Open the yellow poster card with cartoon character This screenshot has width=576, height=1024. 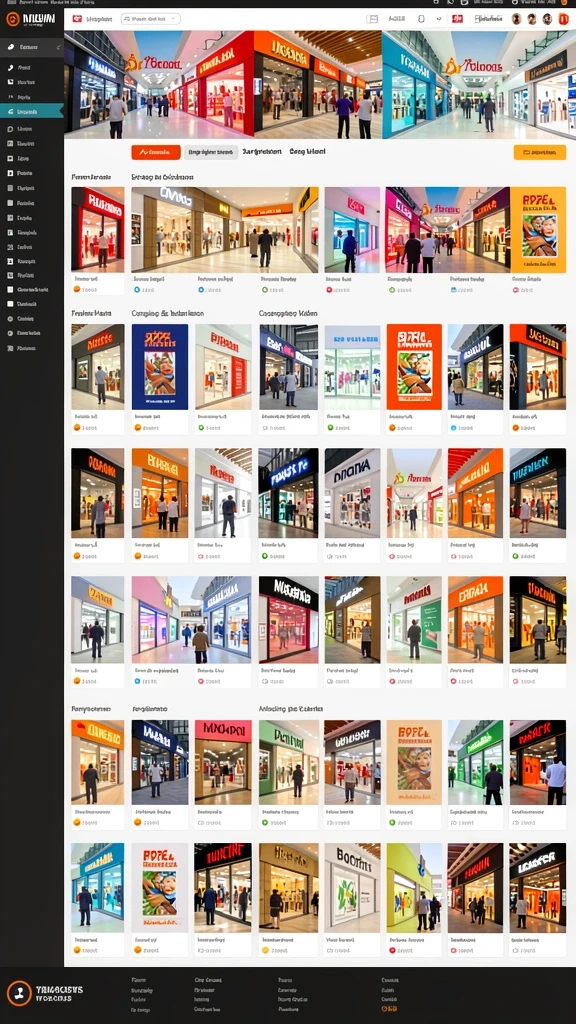[x=537, y=230]
